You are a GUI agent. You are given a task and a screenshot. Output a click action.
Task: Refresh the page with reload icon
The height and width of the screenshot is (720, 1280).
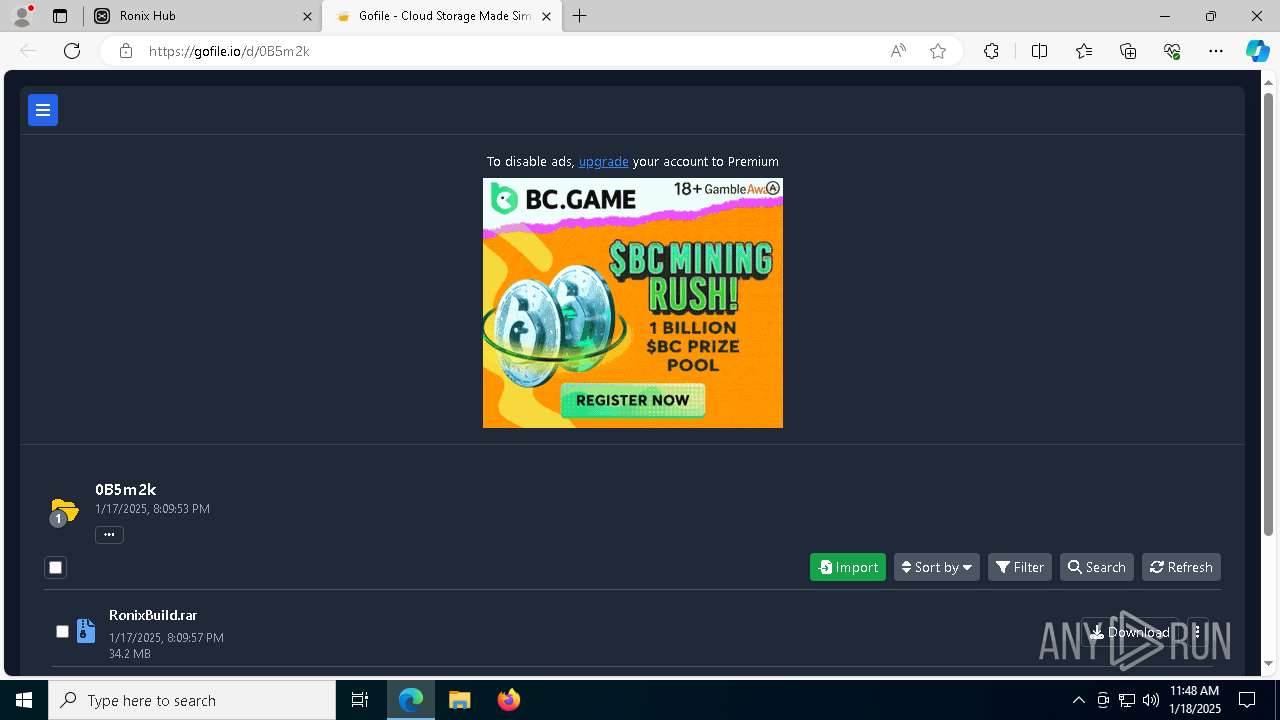pos(72,51)
